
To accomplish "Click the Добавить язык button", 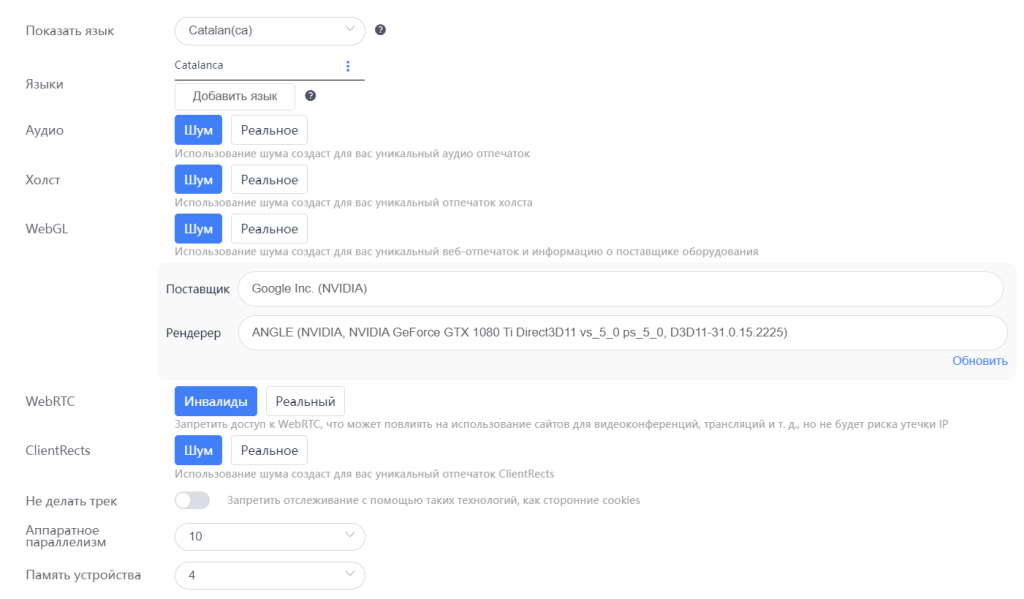I will tap(235, 96).
